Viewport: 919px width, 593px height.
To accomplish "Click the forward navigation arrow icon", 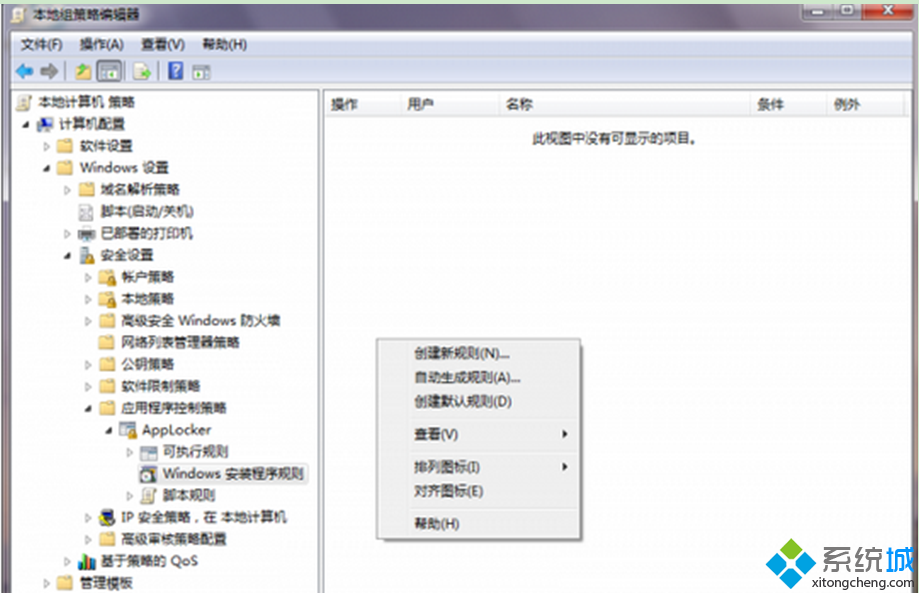I will pos(48,70).
